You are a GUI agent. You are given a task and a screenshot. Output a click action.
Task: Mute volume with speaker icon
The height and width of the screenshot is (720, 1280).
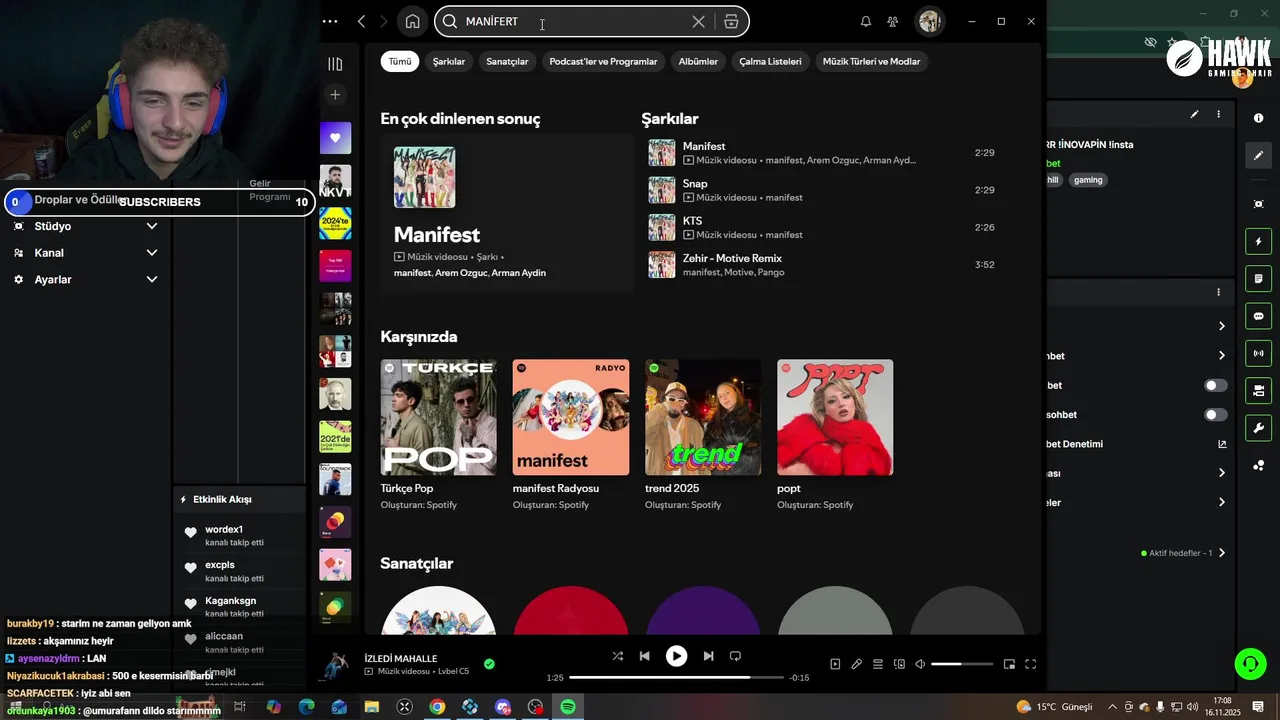(920, 664)
